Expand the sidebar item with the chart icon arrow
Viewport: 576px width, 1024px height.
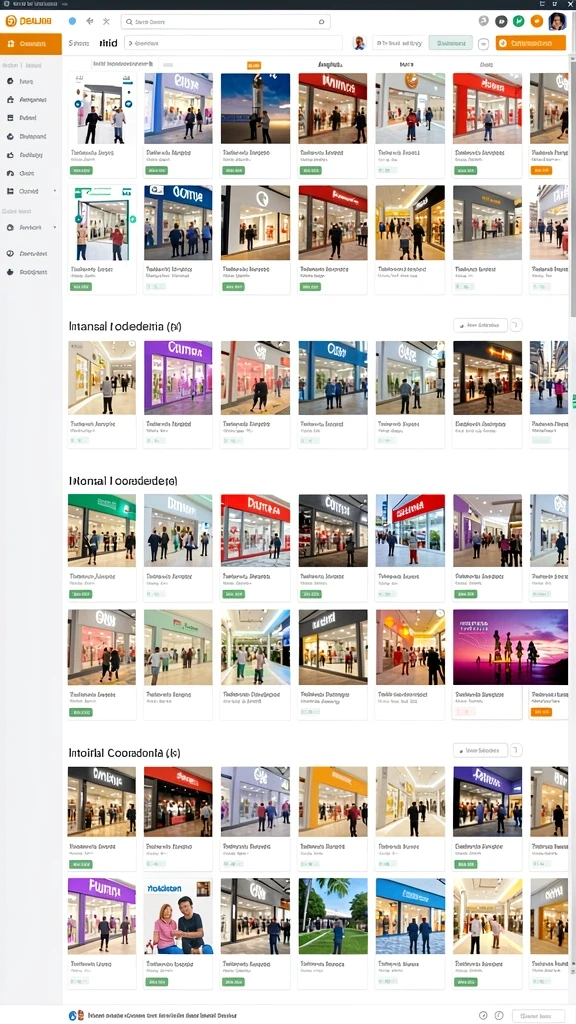click(x=55, y=191)
